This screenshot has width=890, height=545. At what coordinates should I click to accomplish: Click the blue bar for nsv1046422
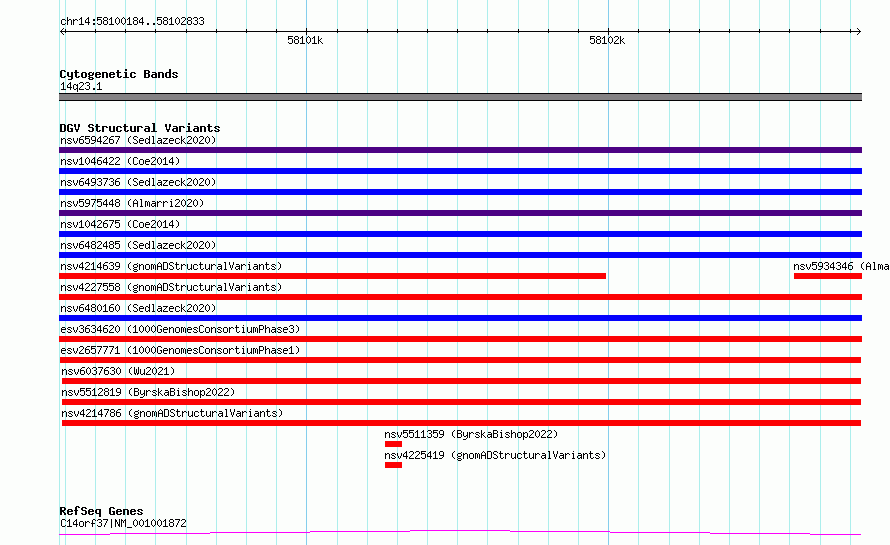click(460, 171)
